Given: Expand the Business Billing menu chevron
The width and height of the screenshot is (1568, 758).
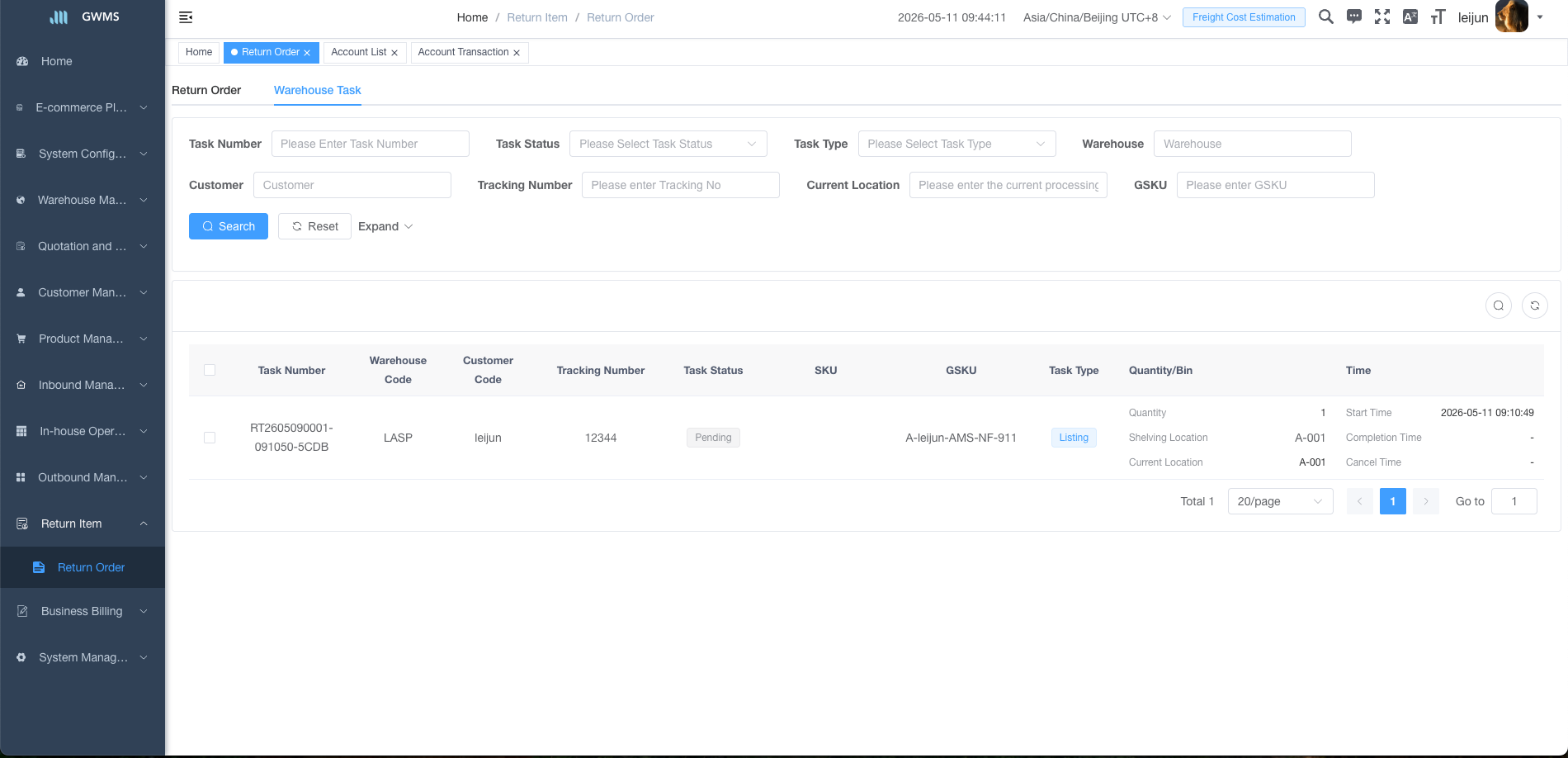Looking at the screenshot, I should tap(144, 611).
